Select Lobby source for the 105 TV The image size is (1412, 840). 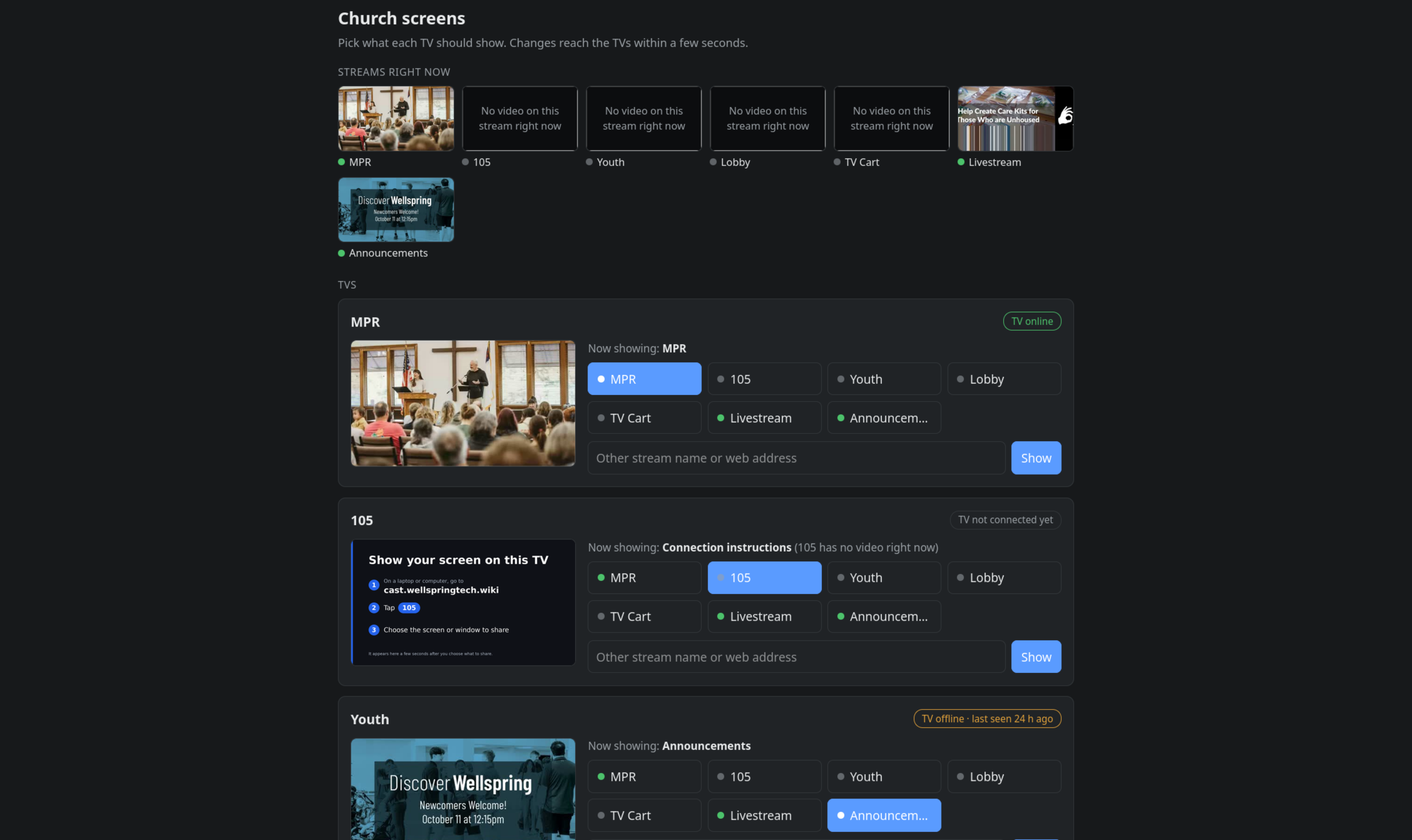pos(1004,578)
